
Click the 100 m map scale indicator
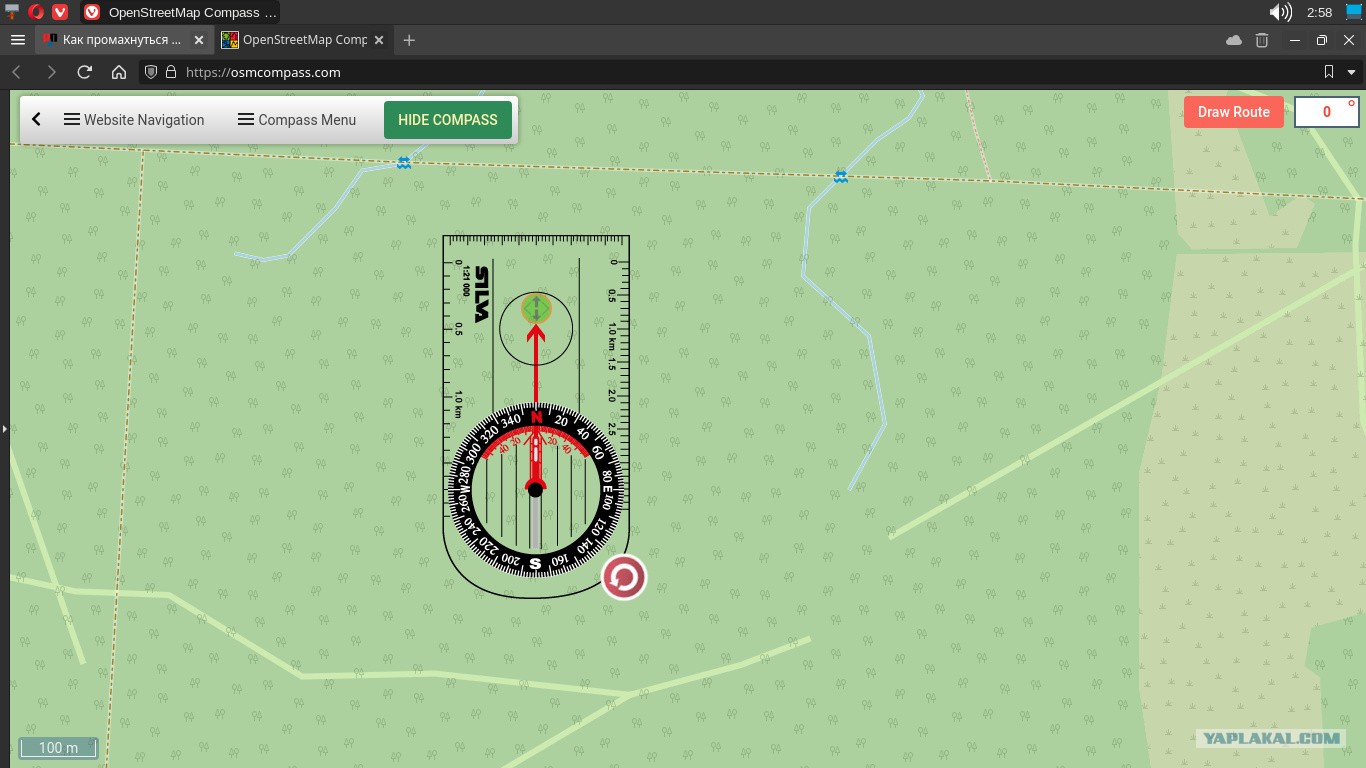point(58,747)
